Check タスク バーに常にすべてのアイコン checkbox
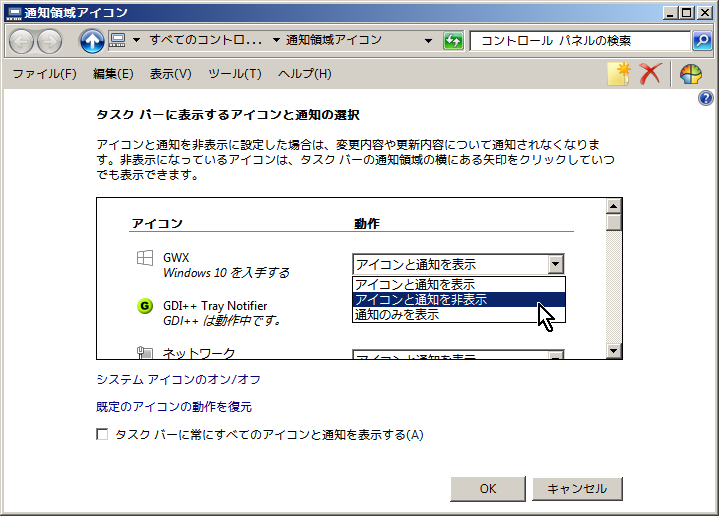The height and width of the screenshot is (516, 719). coord(102,434)
